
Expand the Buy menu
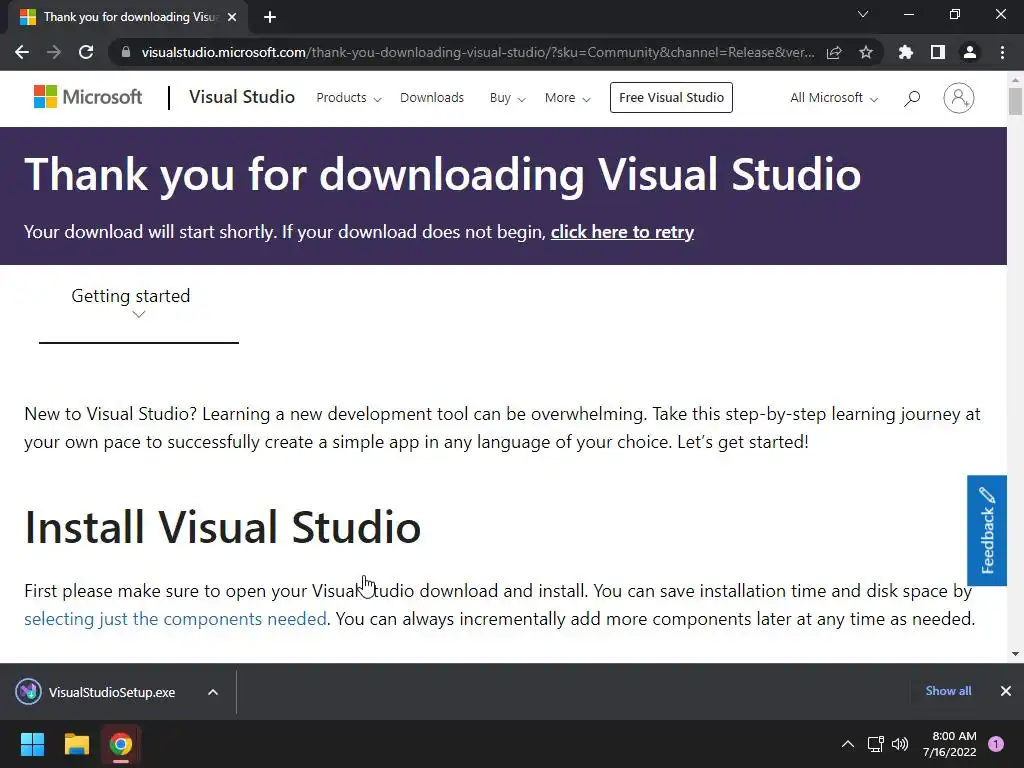(507, 98)
